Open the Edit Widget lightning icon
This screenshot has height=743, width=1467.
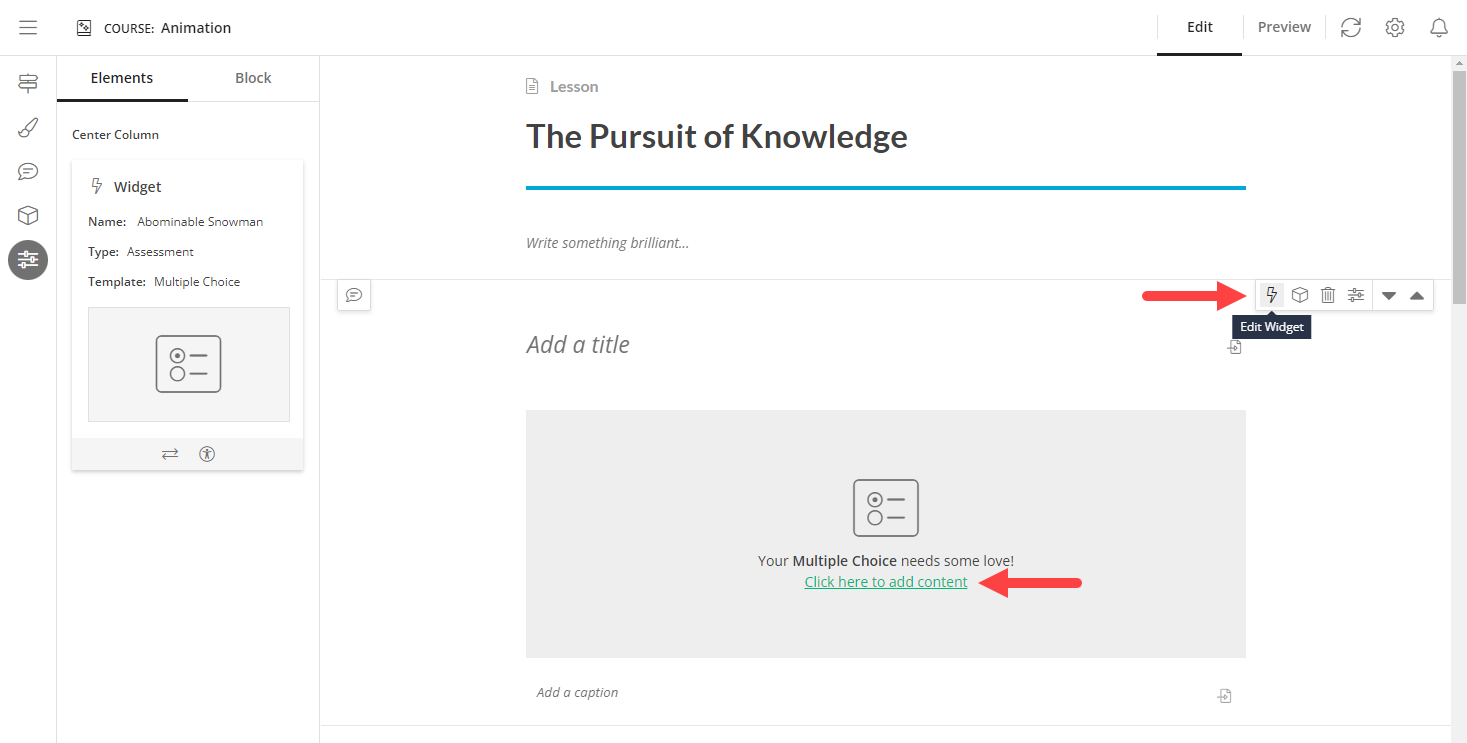coord(1270,294)
